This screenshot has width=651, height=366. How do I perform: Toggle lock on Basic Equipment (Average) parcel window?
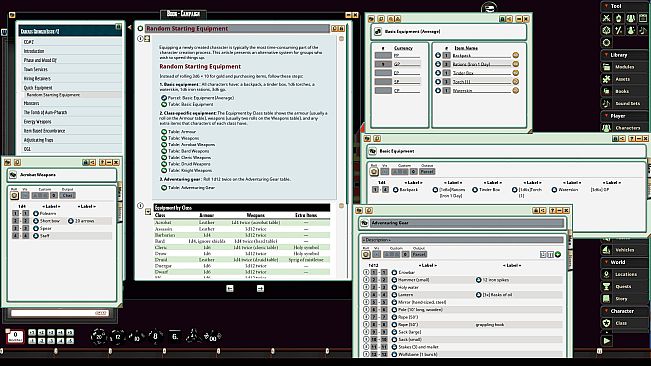pos(502,19)
